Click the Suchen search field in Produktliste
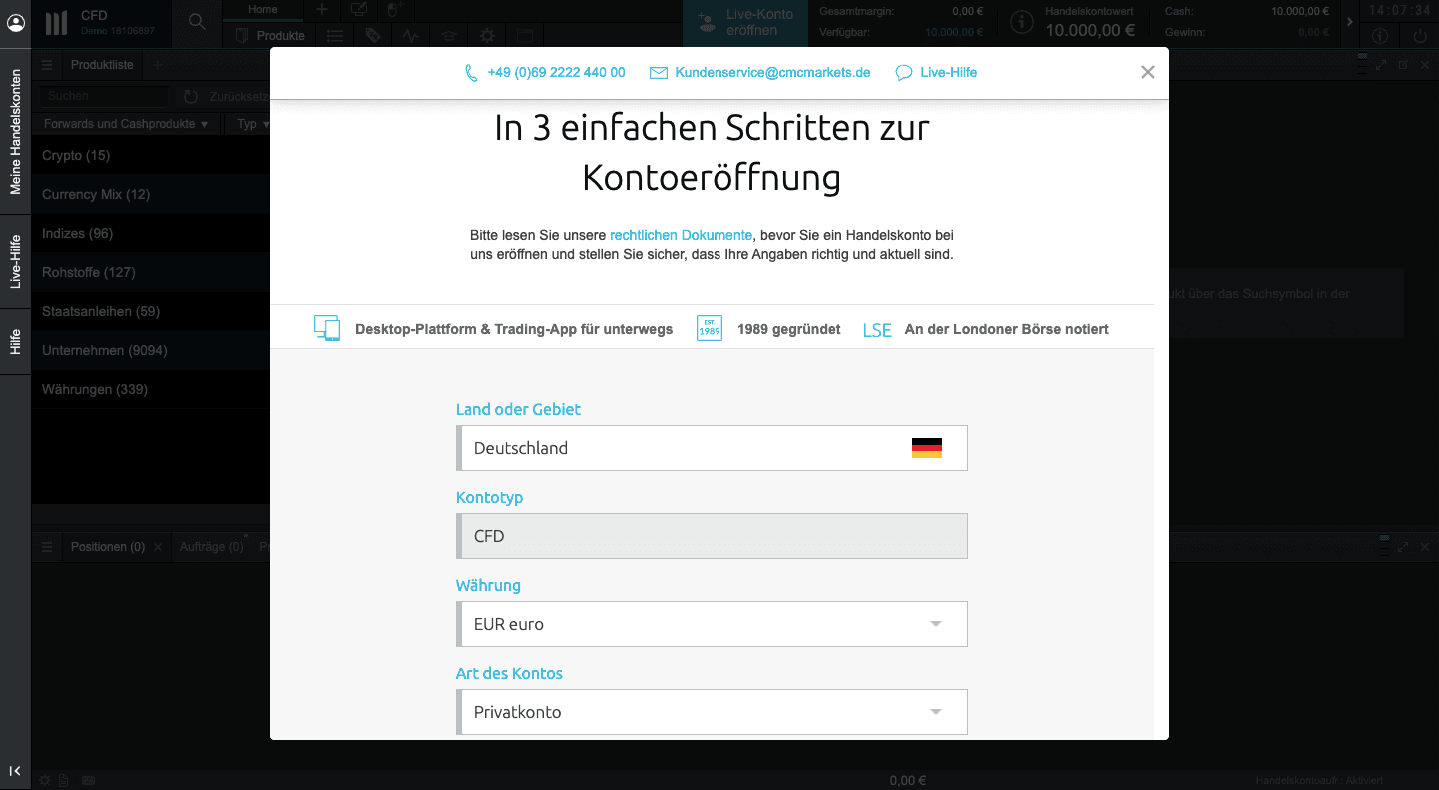 [x=103, y=97]
